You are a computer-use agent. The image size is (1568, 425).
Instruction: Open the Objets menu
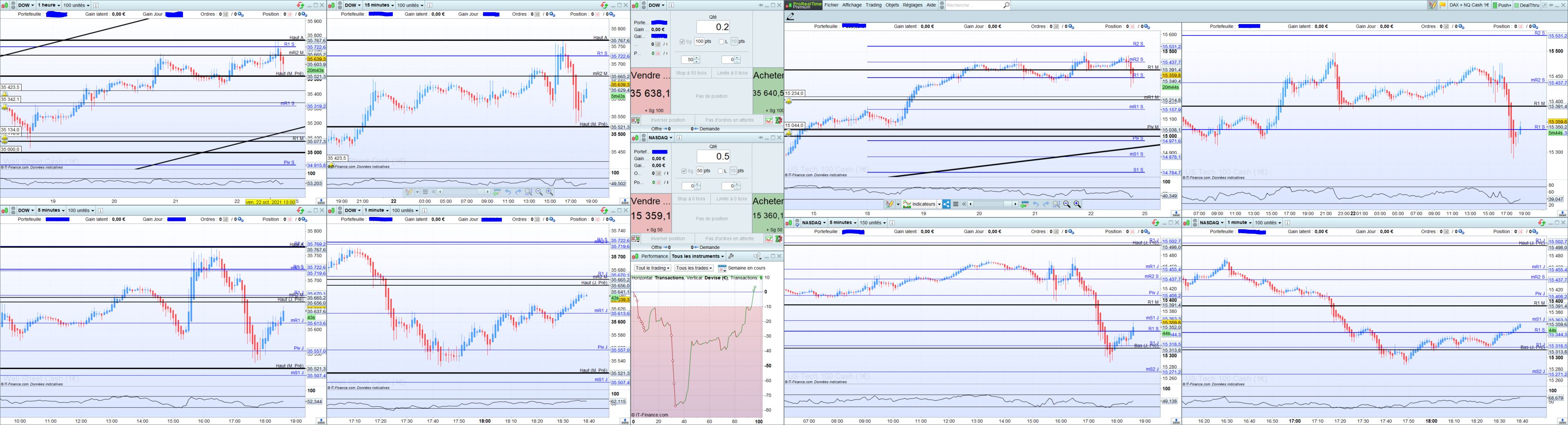point(892,5)
